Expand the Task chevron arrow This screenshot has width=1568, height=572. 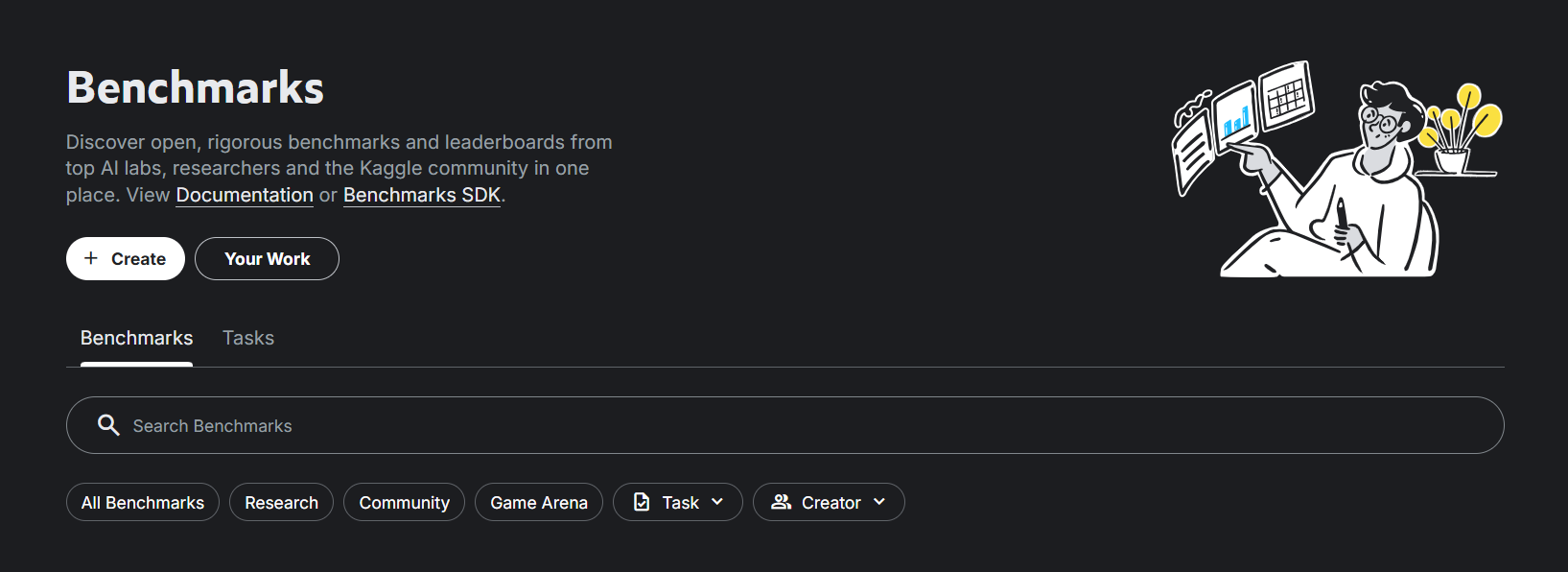[717, 502]
